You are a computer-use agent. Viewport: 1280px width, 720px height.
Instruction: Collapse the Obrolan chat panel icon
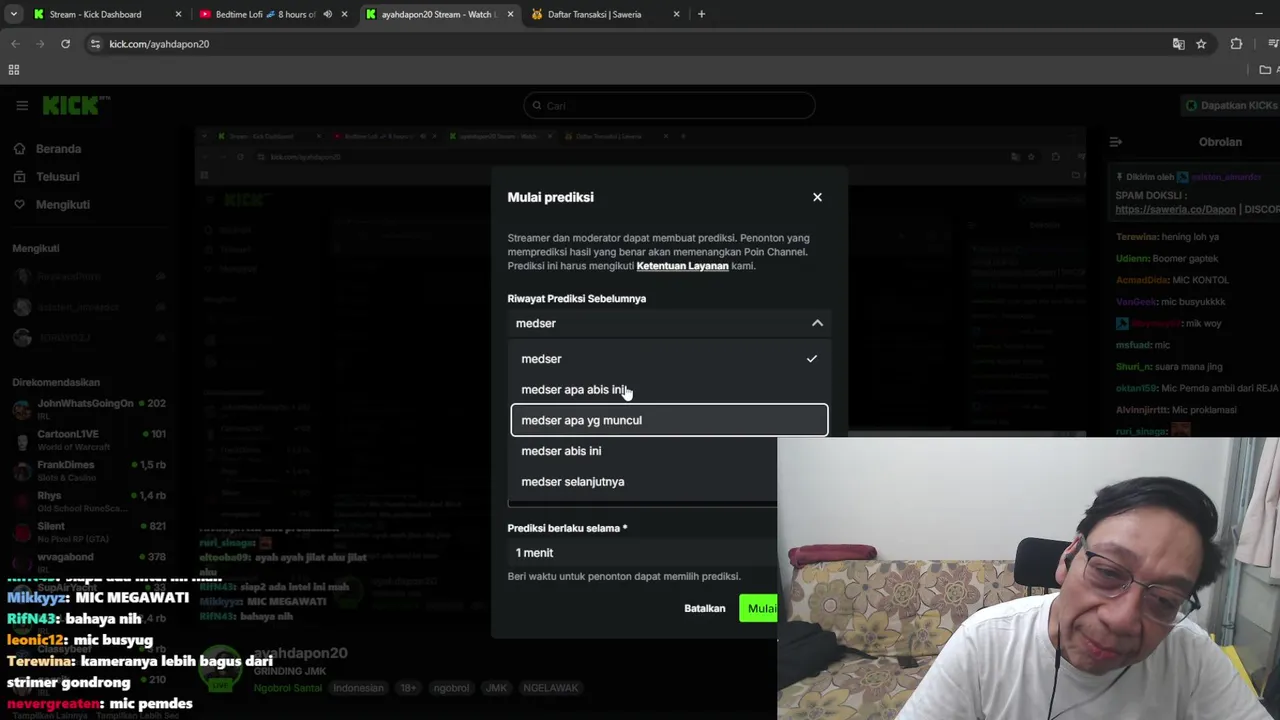[x=1116, y=142]
